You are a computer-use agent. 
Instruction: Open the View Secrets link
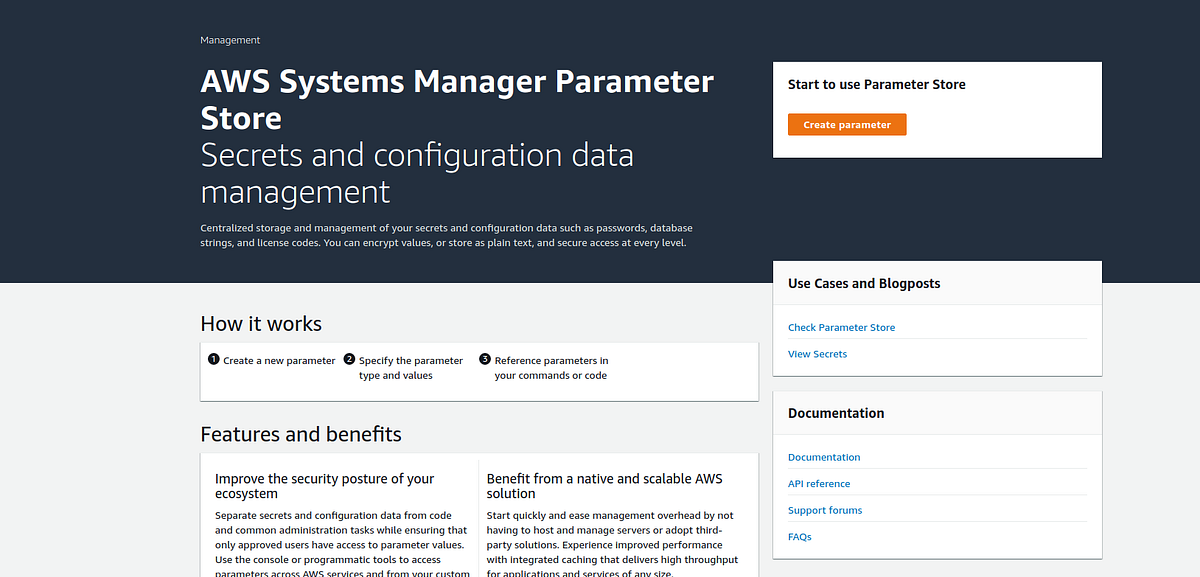point(817,353)
